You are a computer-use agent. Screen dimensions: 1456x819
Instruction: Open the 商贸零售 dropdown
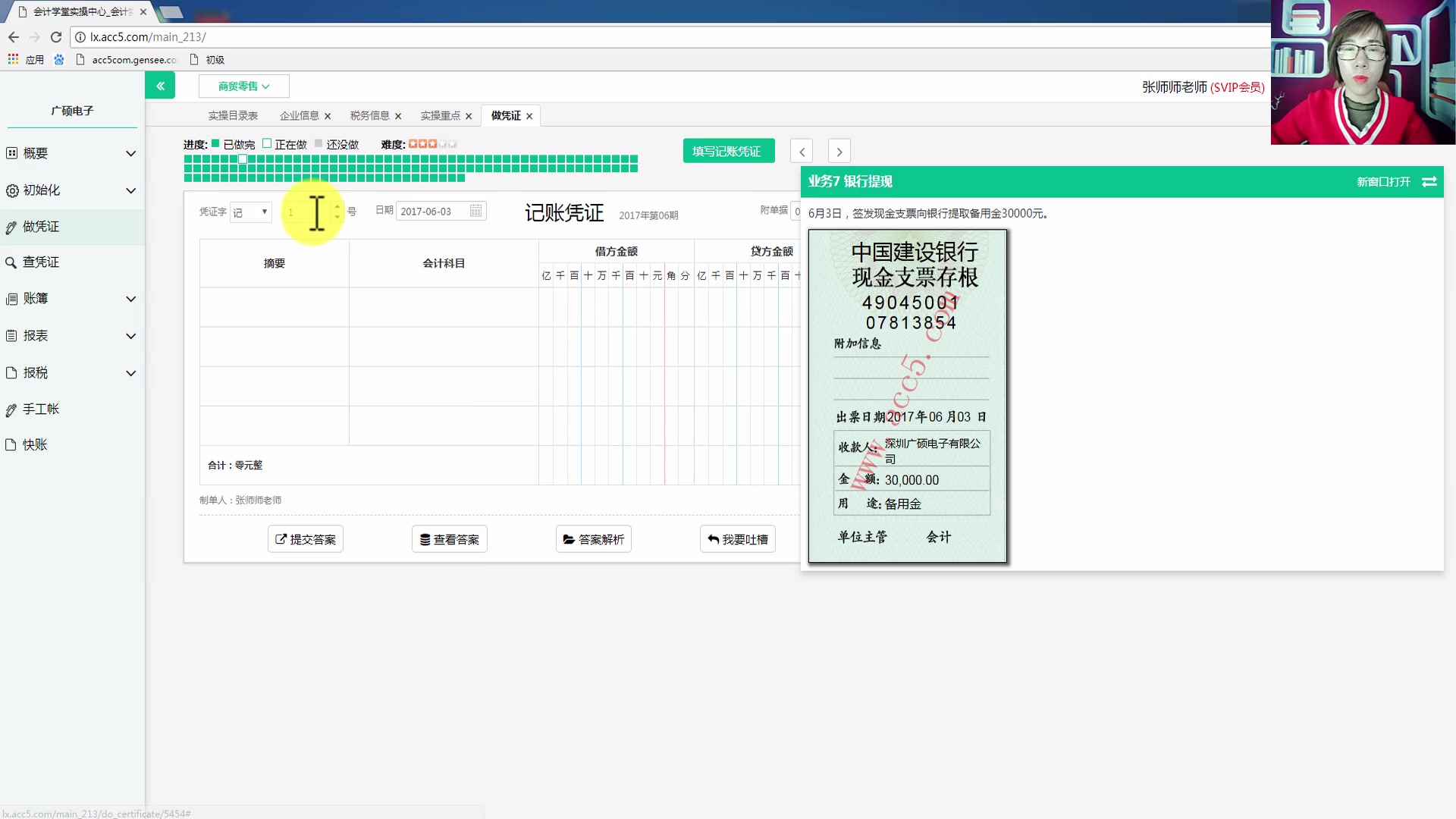(x=243, y=86)
